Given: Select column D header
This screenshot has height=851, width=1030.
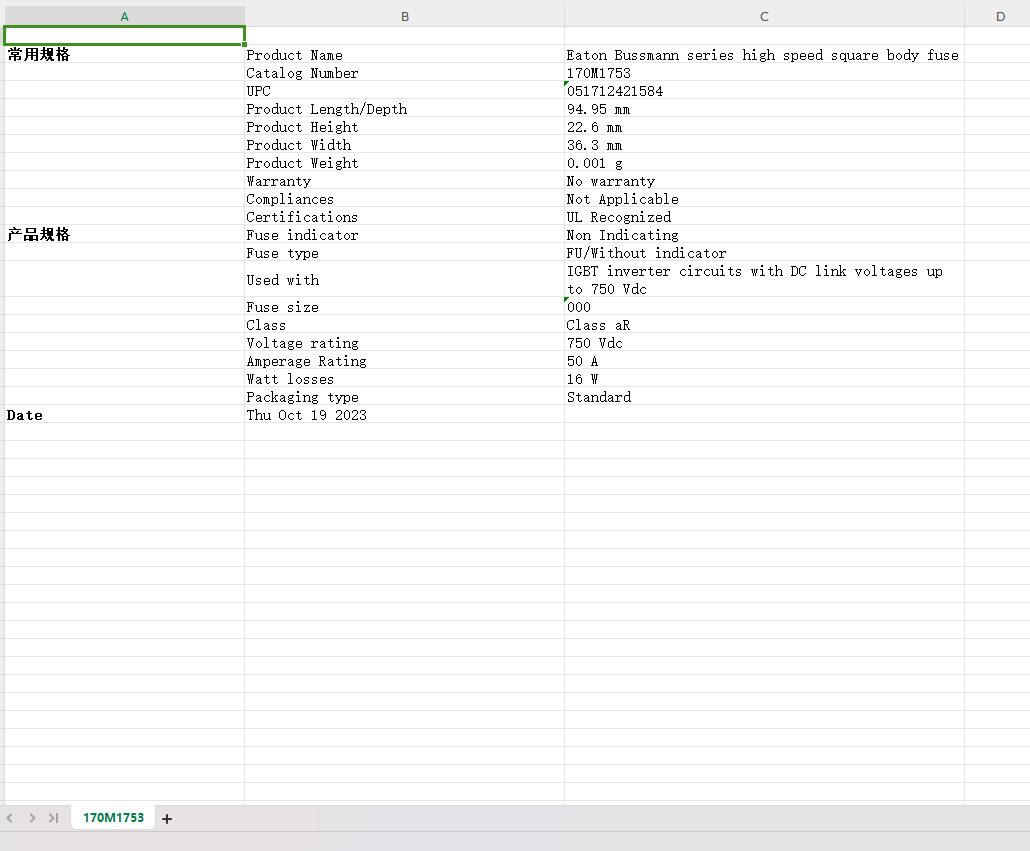Looking at the screenshot, I should (x=1000, y=16).
